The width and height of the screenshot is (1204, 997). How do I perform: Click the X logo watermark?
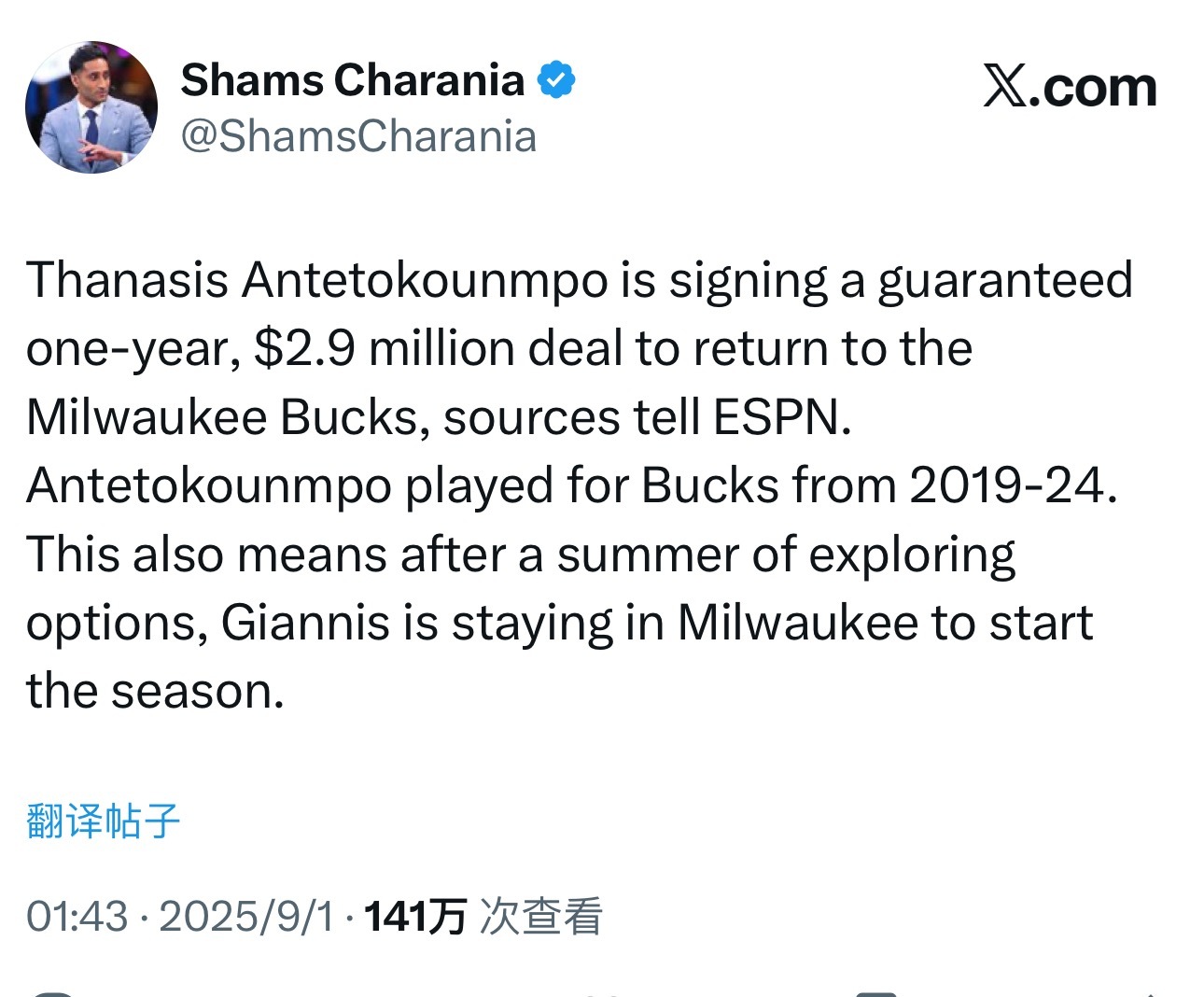point(1070,87)
